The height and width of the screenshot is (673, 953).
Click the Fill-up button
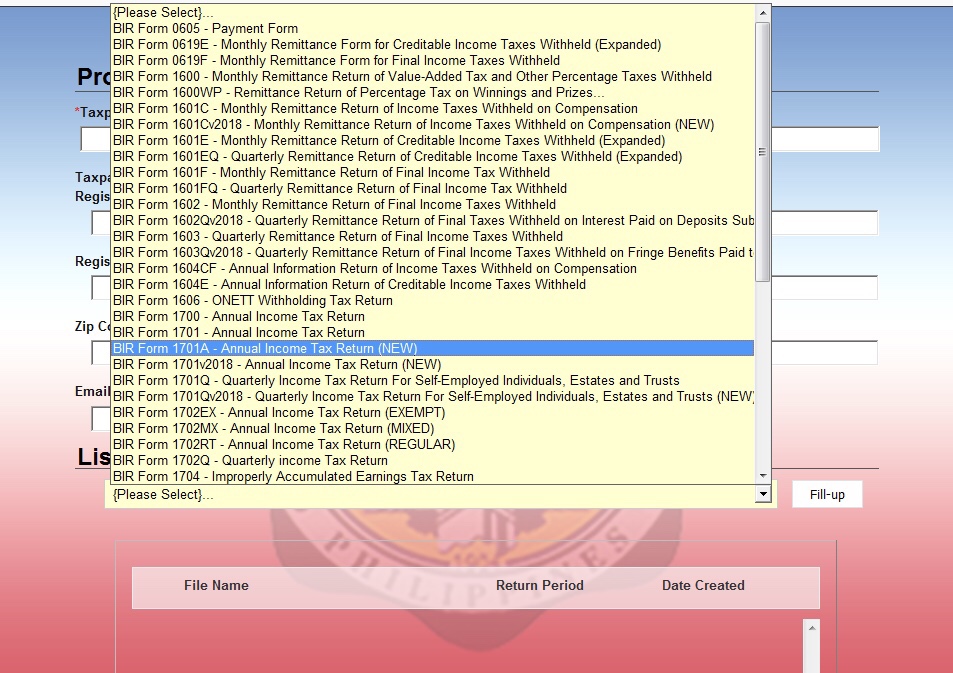click(x=827, y=495)
